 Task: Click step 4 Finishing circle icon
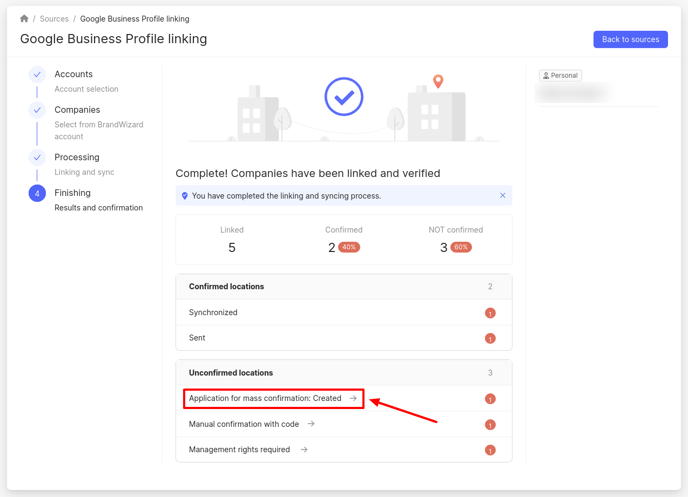tap(37, 193)
